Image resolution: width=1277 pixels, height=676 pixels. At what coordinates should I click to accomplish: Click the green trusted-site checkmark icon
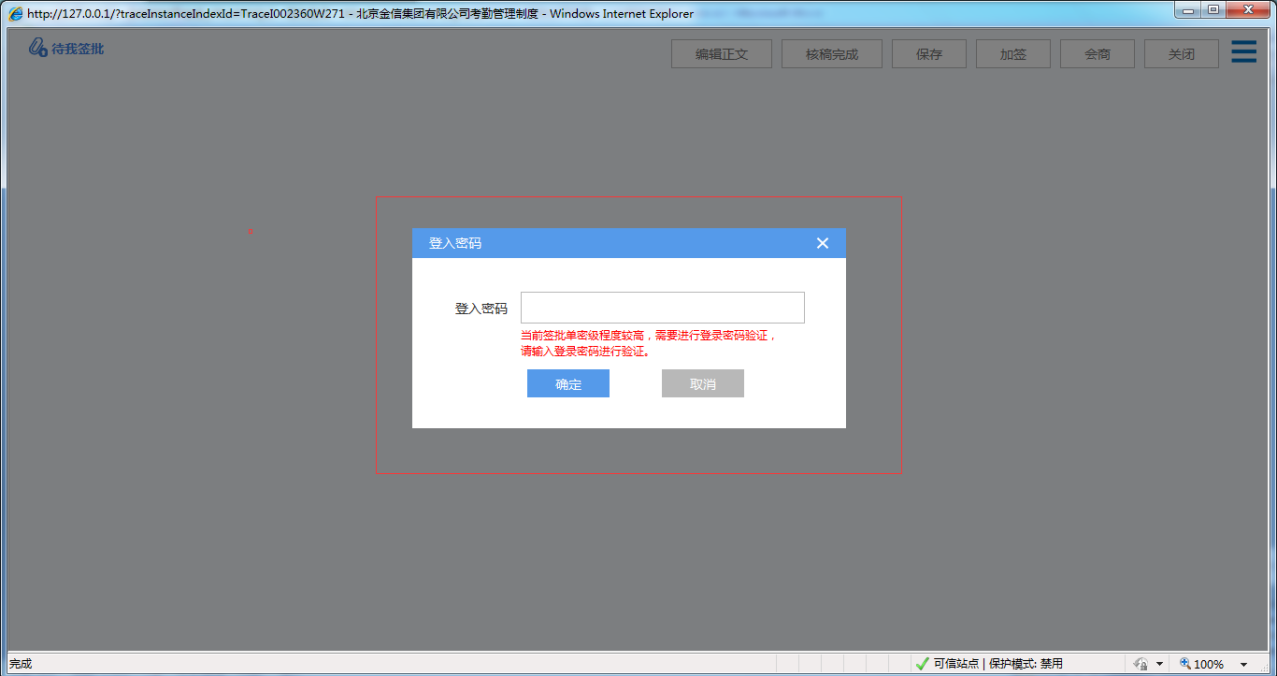click(x=922, y=663)
